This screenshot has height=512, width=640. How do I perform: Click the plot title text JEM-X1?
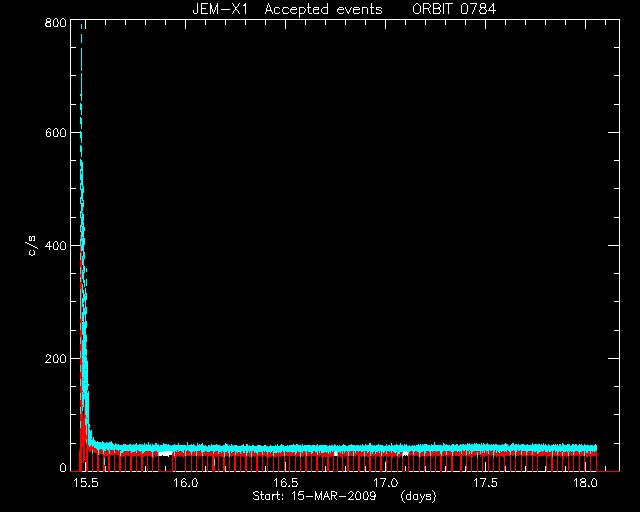pos(220,9)
